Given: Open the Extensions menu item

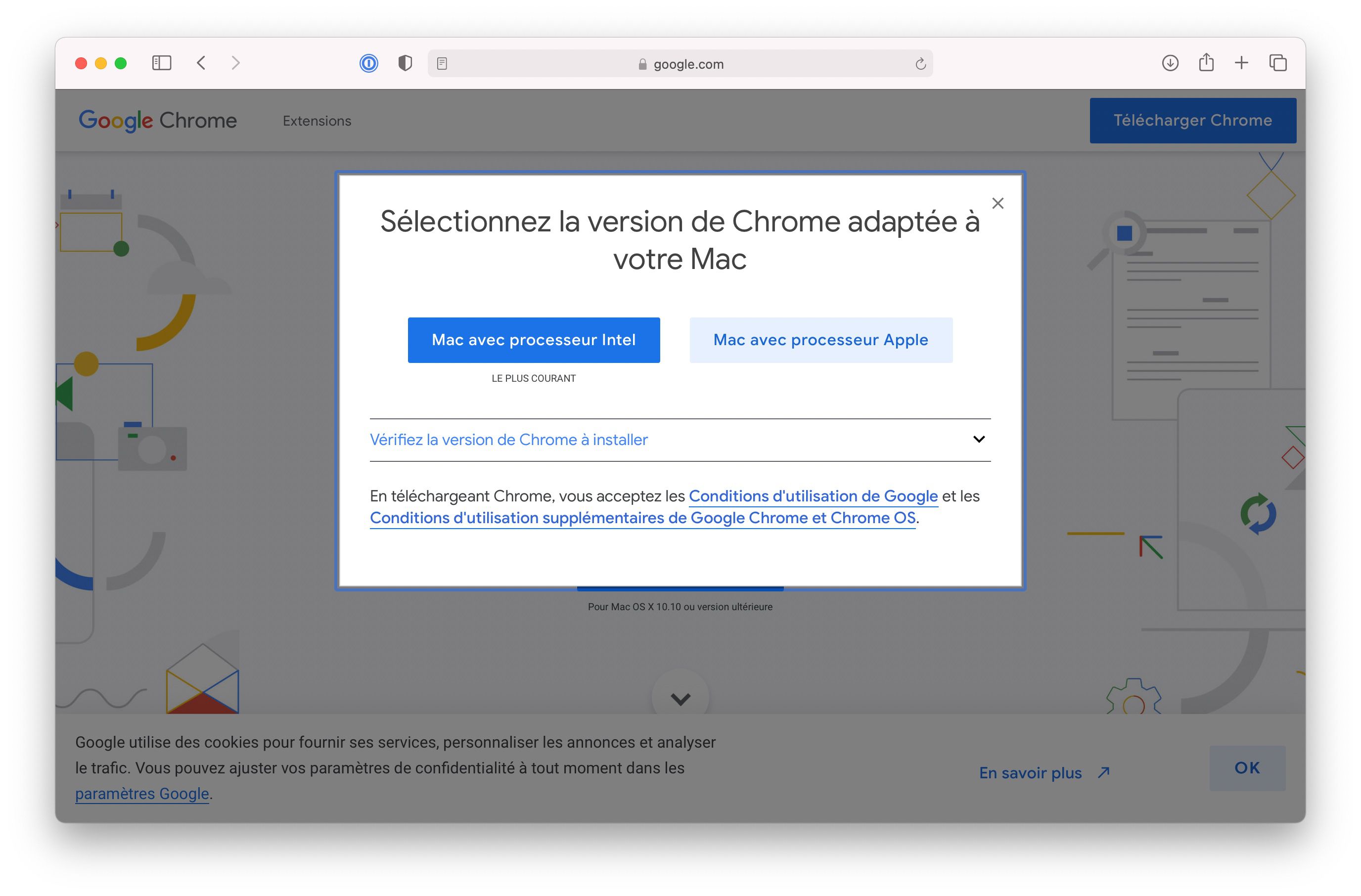Looking at the screenshot, I should point(317,121).
